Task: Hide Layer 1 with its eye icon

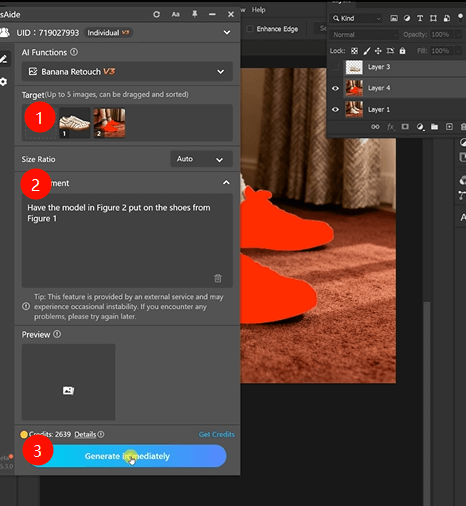Action: [335, 110]
